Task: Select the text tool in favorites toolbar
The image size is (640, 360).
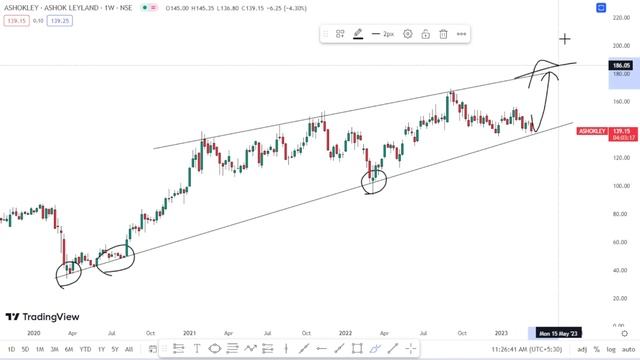Action: pyautogui.click(x=197, y=348)
